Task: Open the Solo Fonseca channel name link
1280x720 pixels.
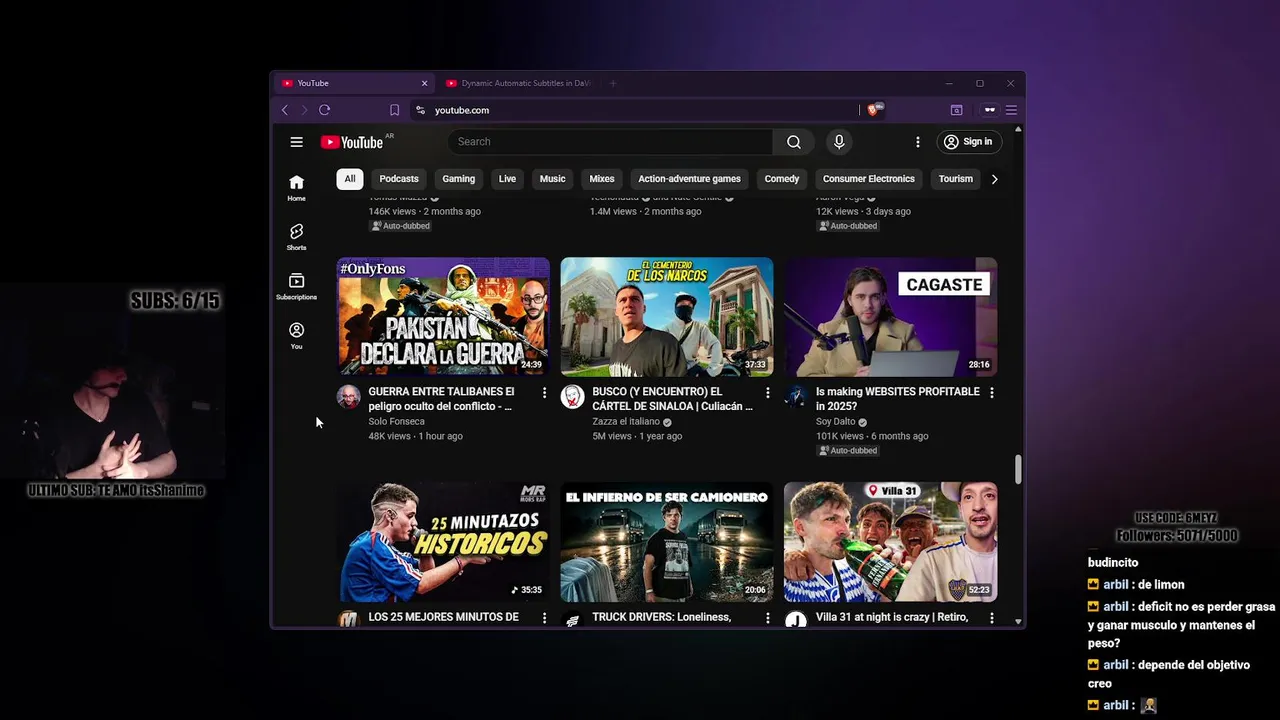Action: pyautogui.click(x=396, y=421)
